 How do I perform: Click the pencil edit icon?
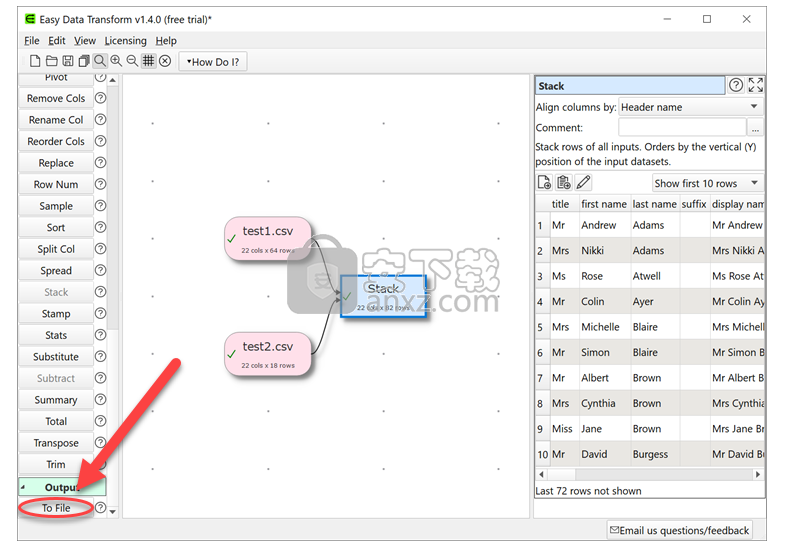(x=583, y=182)
